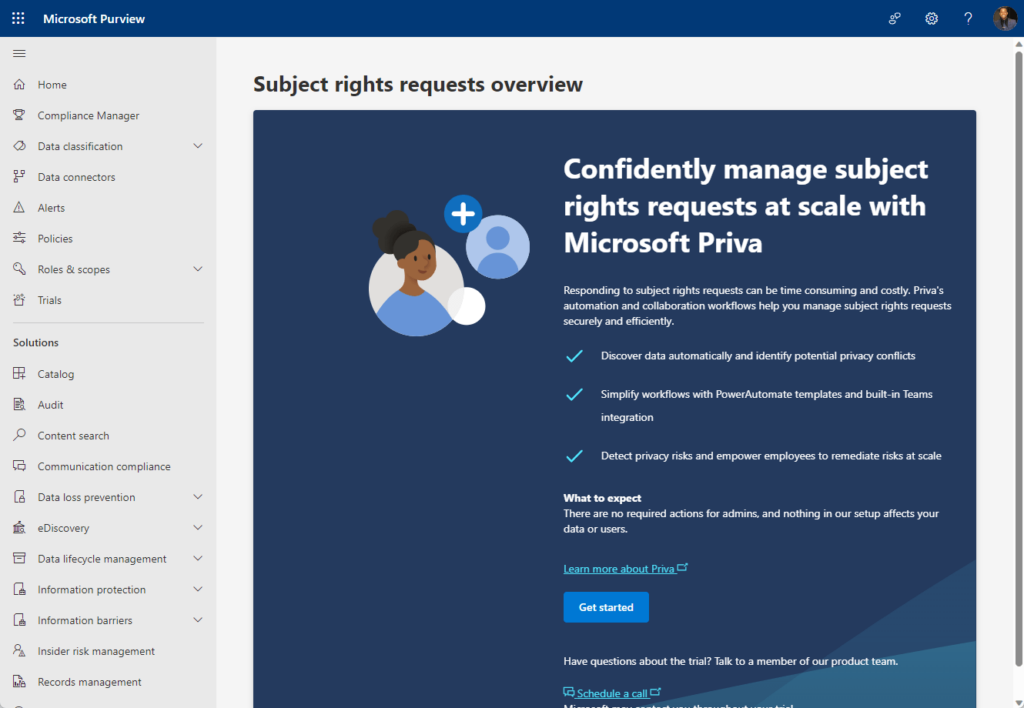
Task: Click the Information barriers icon
Action: point(20,620)
